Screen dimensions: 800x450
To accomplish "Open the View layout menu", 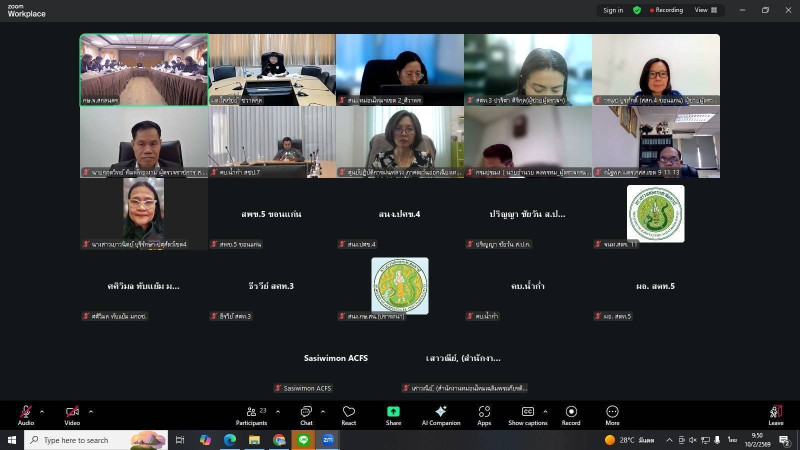I will pyautogui.click(x=705, y=10).
